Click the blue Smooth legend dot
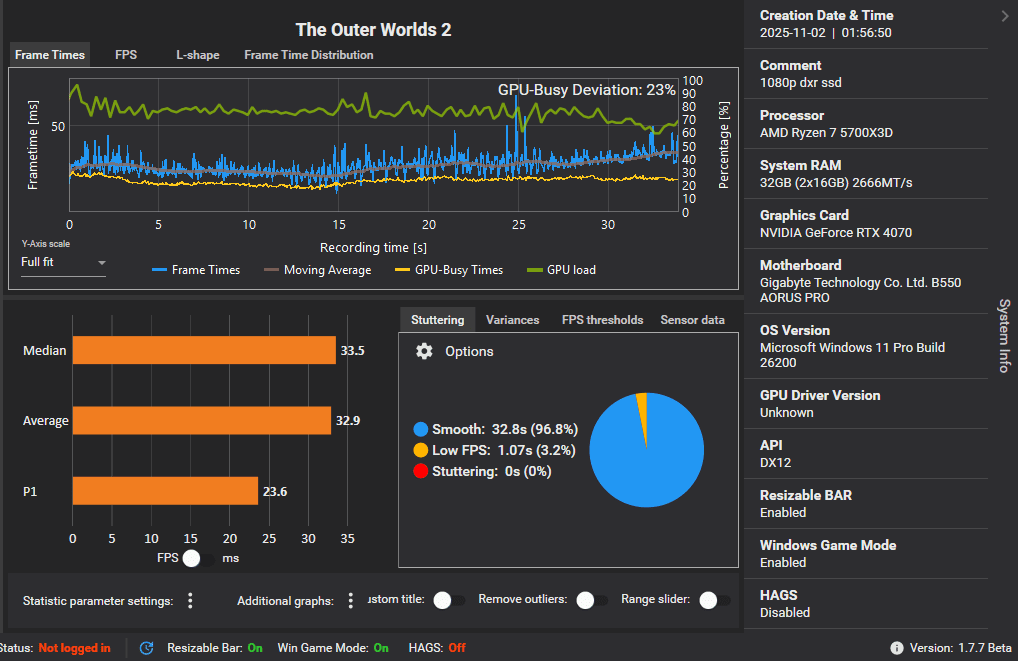The height and width of the screenshot is (661, 1018). click(x=421, y=429)
